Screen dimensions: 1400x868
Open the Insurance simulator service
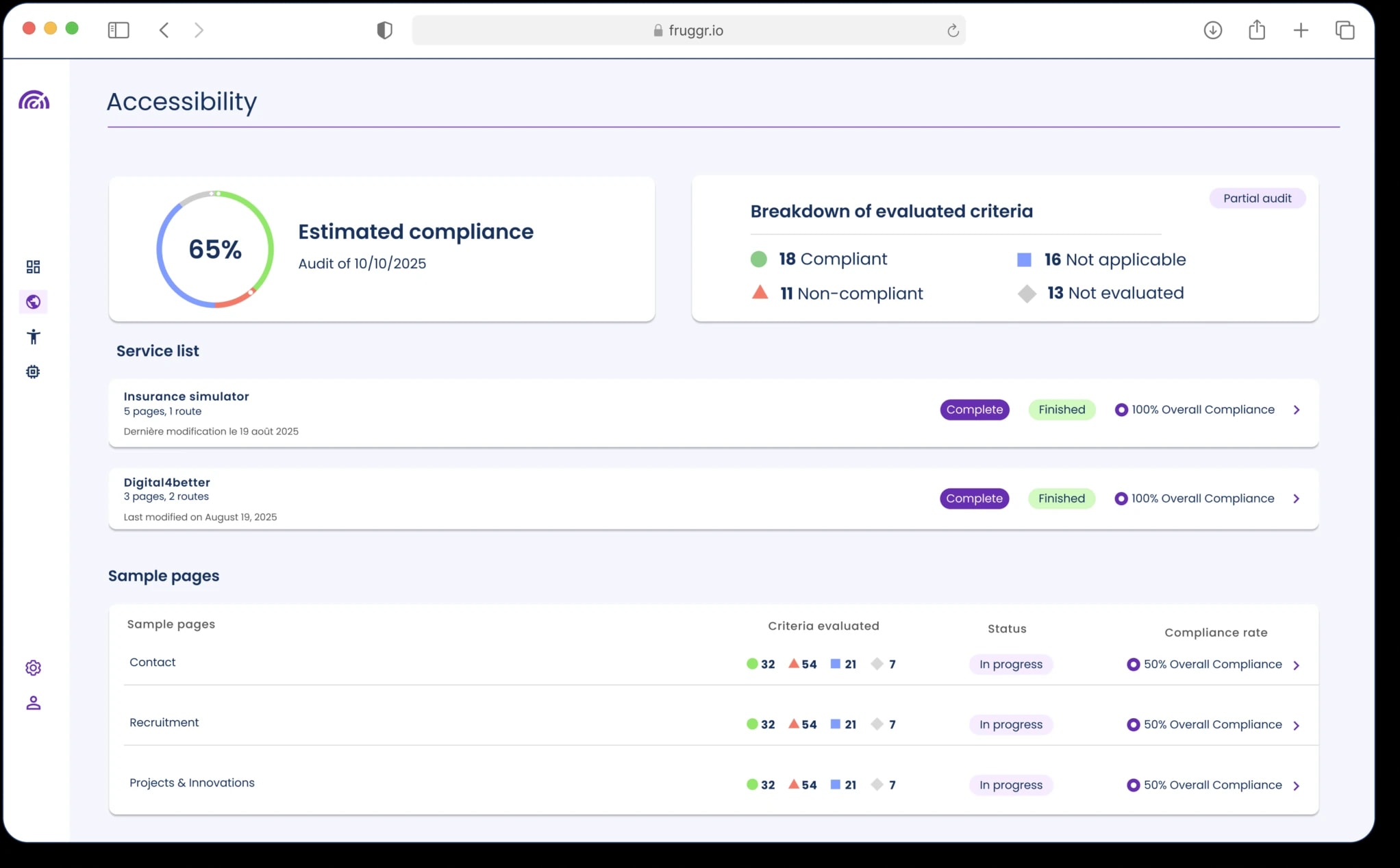713,413
